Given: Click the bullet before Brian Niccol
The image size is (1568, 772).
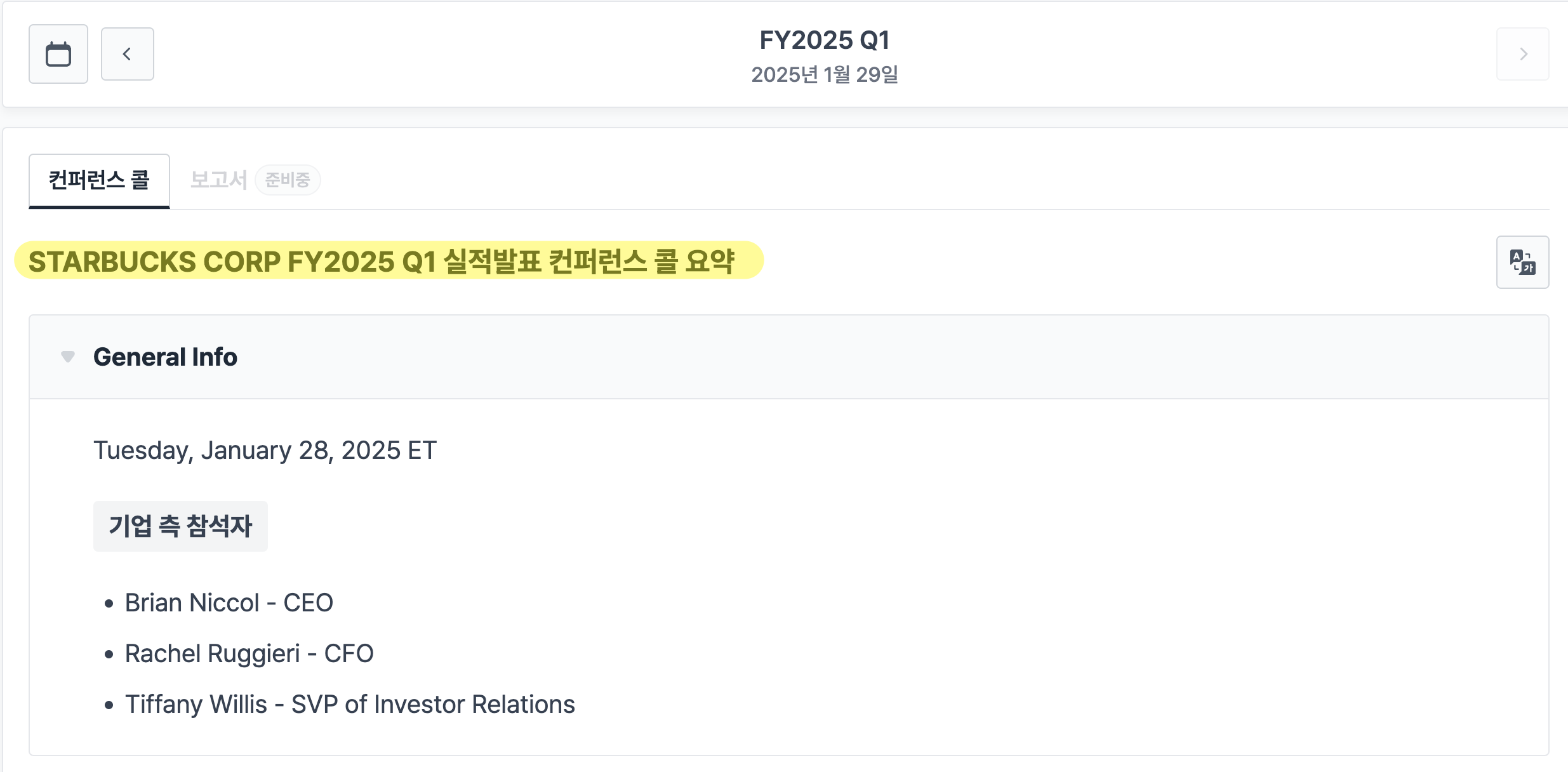Looking at the screenshot, I should [109, 603].
